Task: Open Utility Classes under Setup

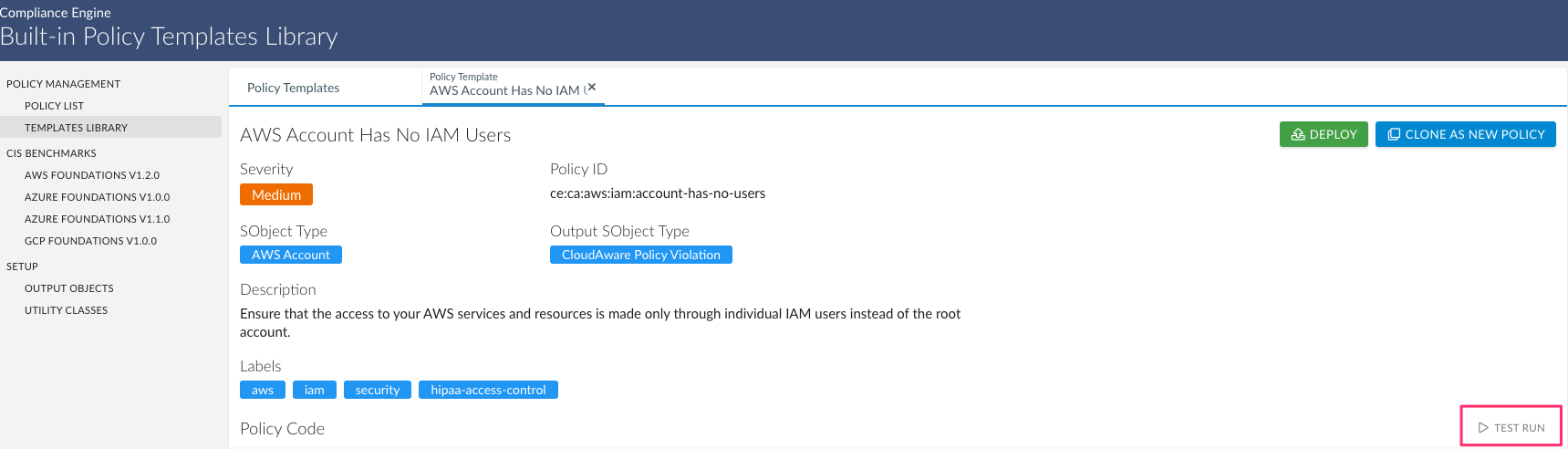Action: pyautogui.click(x=66, y=310)
